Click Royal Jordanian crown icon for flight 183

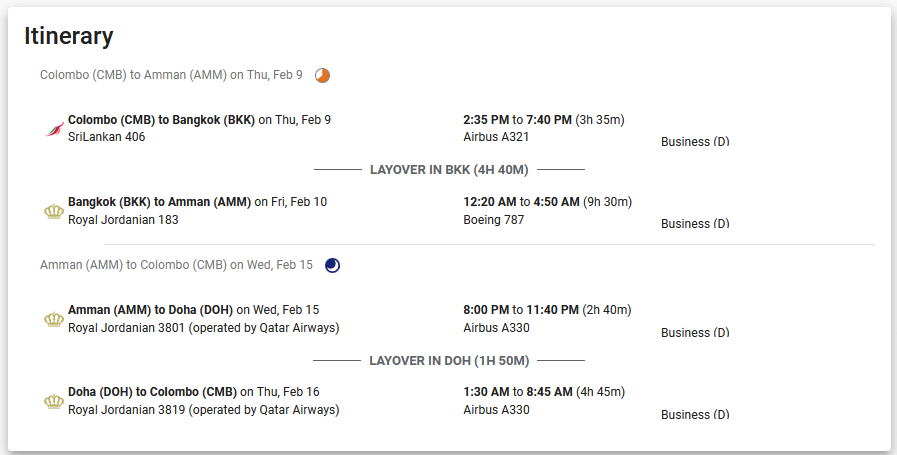54,211
